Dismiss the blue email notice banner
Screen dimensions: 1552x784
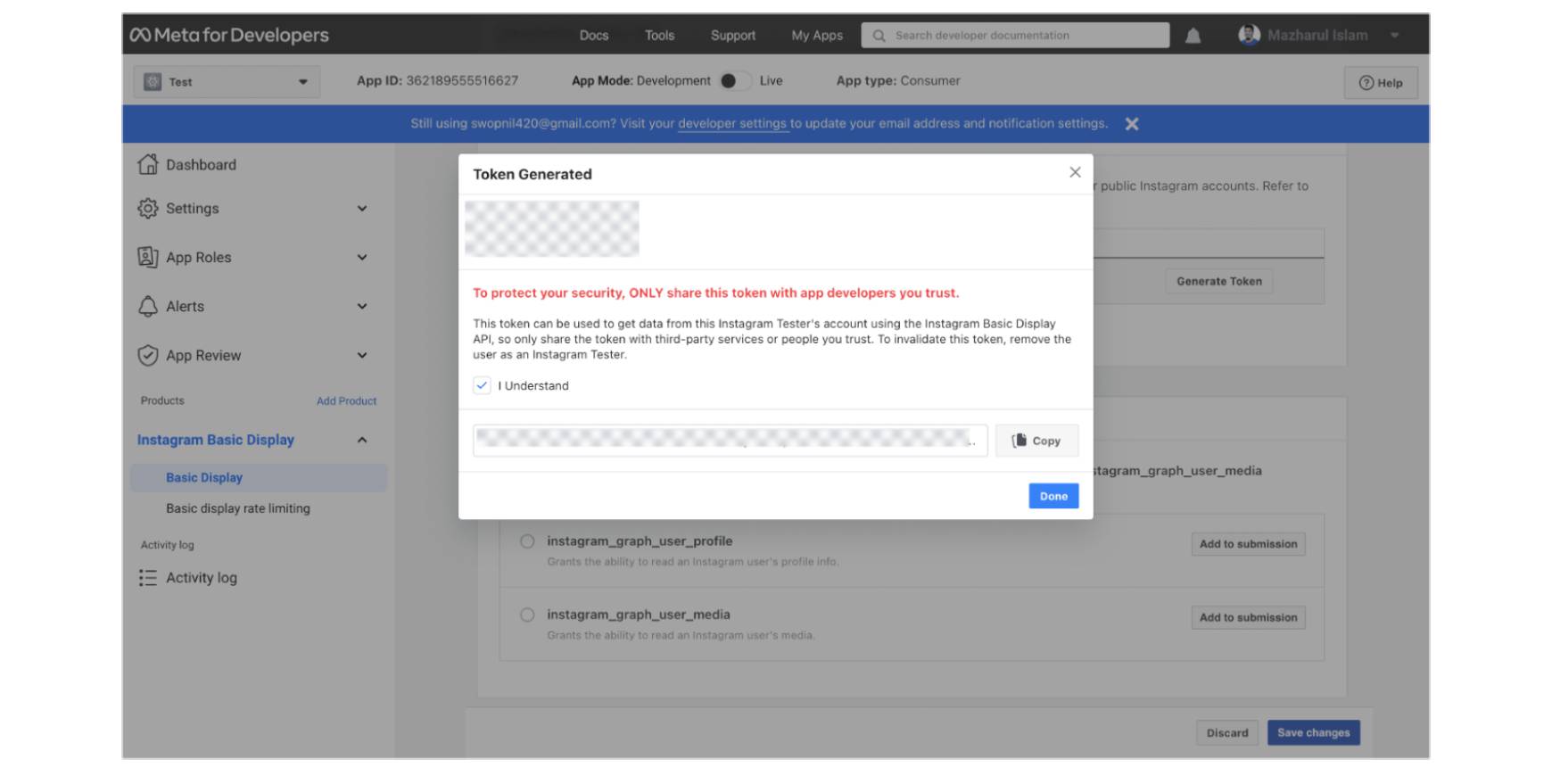coord(1132,124)
